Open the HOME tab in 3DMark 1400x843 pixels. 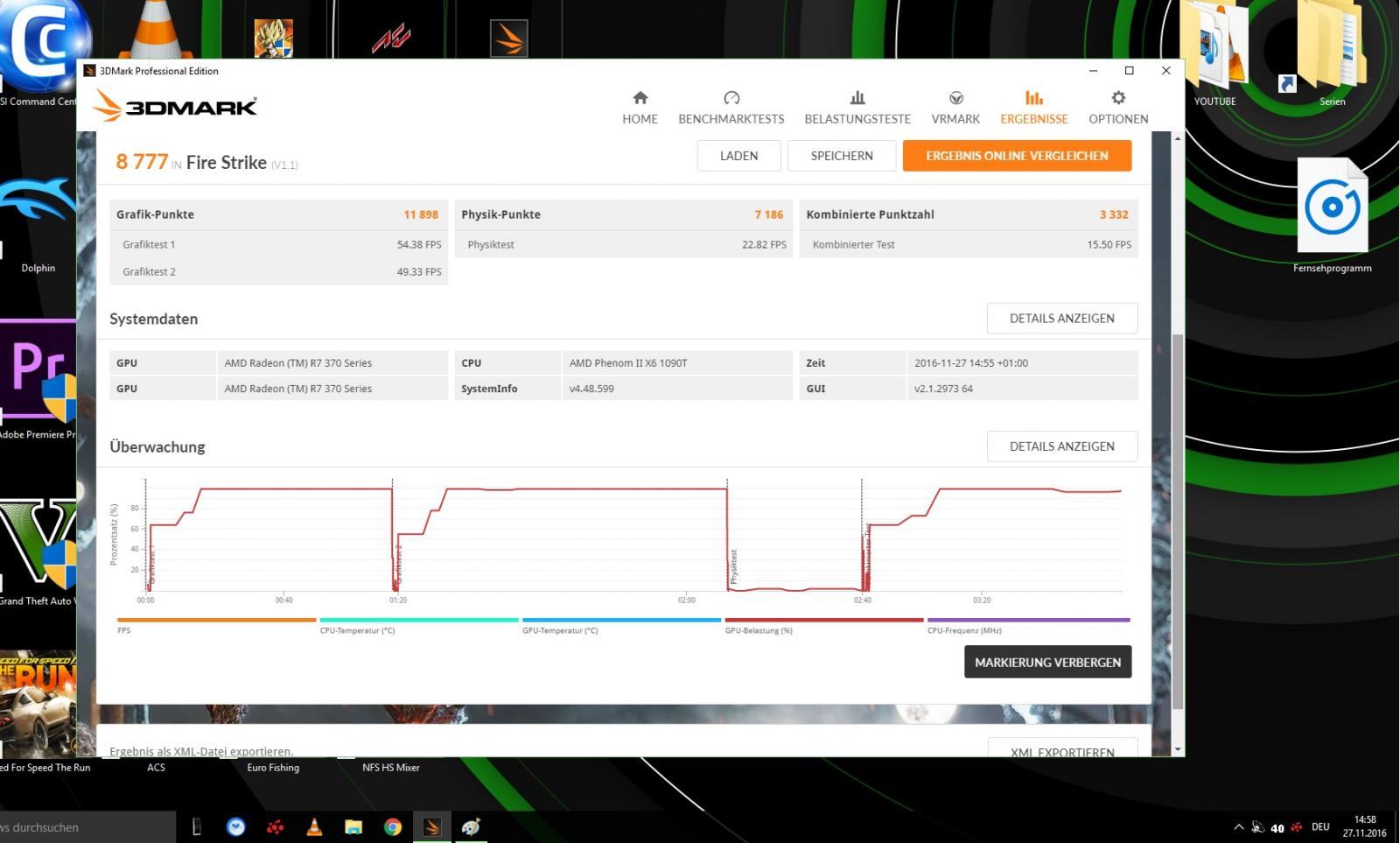tap(640, 107)
